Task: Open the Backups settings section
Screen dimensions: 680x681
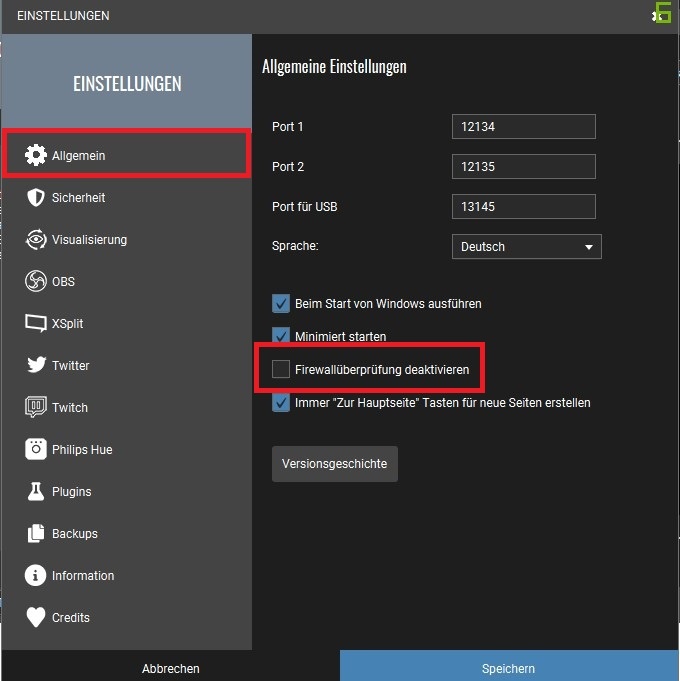Action: [x=74, y=534]
